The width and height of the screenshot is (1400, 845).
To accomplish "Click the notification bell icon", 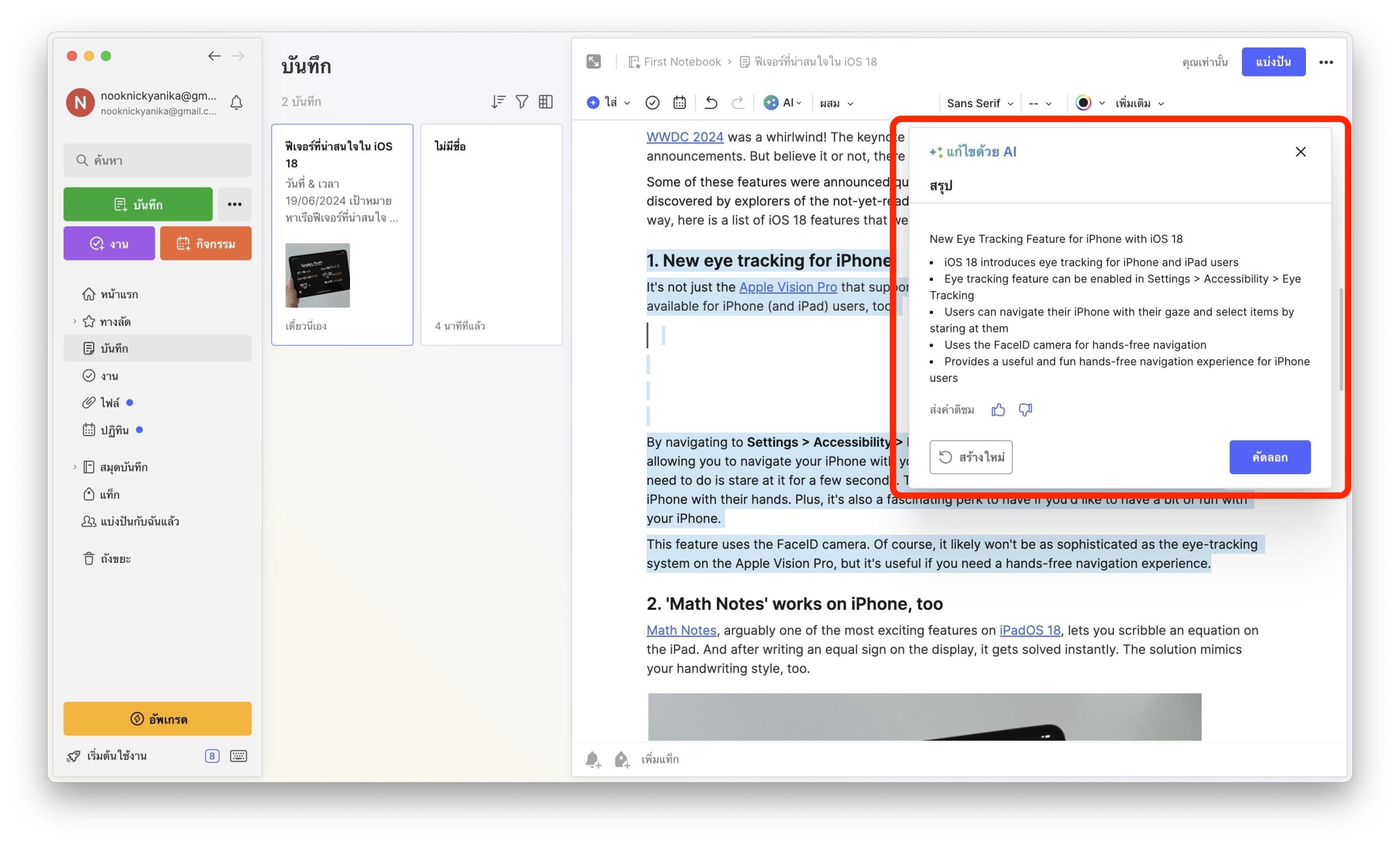I will click(x=236, y=103).
